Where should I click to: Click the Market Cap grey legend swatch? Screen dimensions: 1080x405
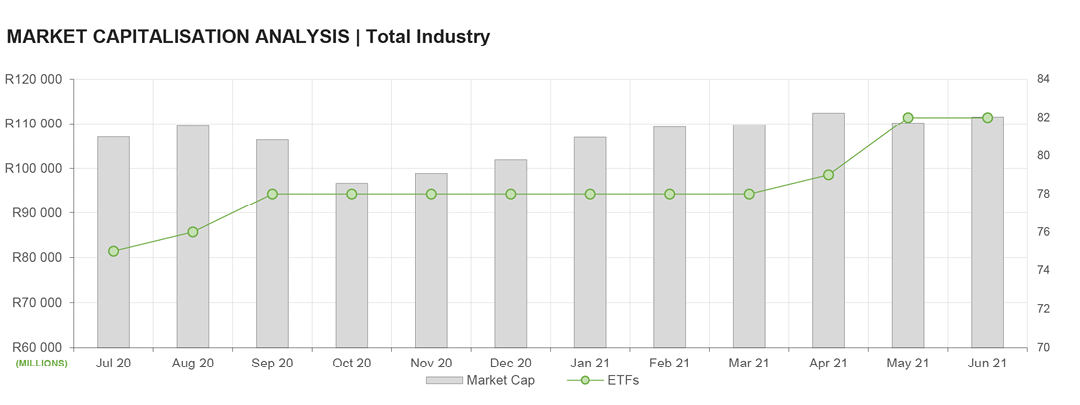[444, 380]
